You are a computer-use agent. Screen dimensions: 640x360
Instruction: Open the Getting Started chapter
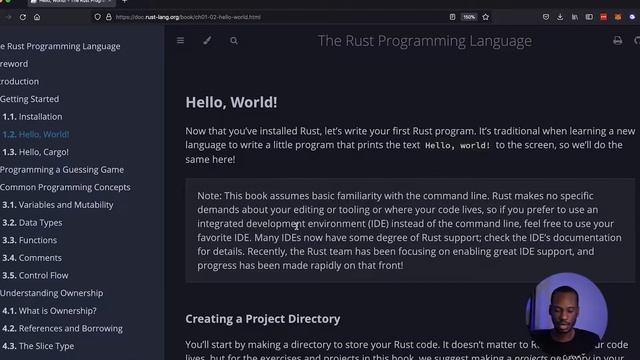(x=29, y=99)
